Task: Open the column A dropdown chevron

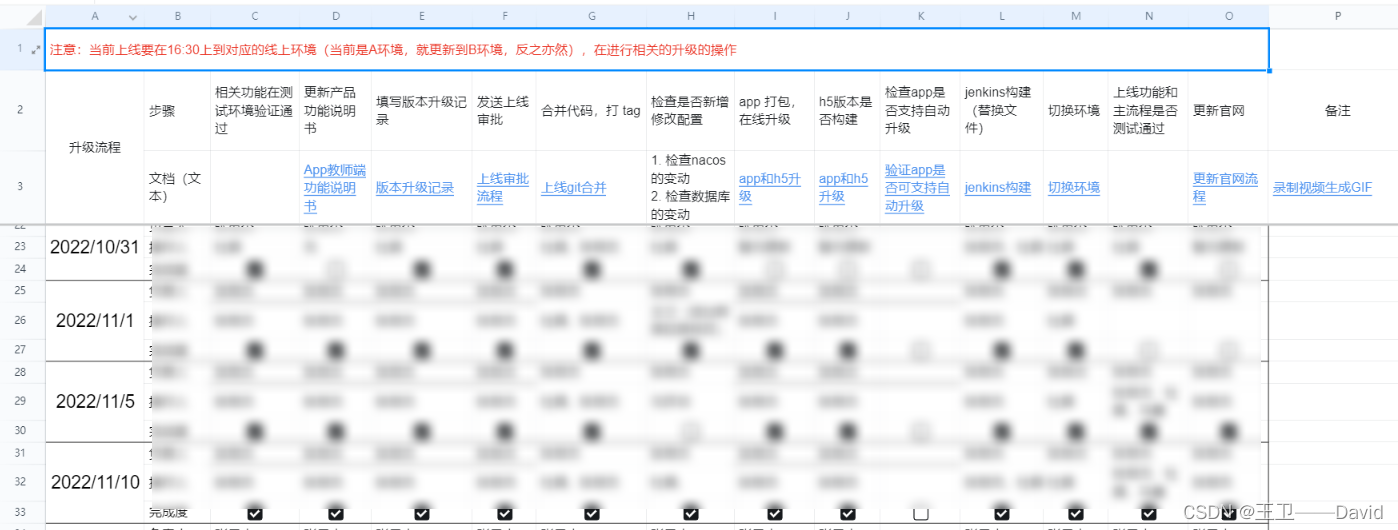Action: [x=132, y=17]
